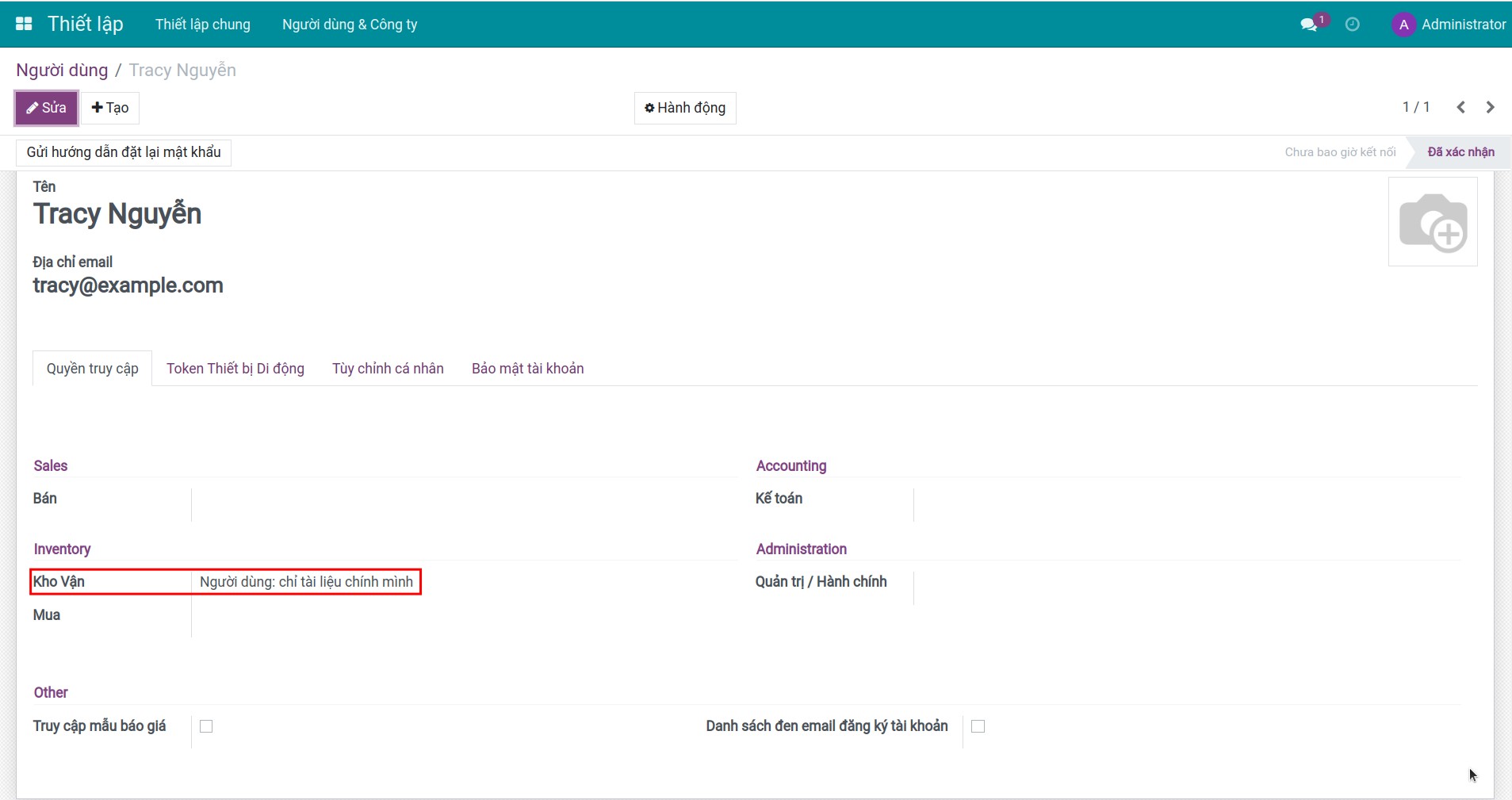Click the Người dùng breadcrumb link
The height and width of the screenshot is (800, 1512).
click(x=62, y=71)
